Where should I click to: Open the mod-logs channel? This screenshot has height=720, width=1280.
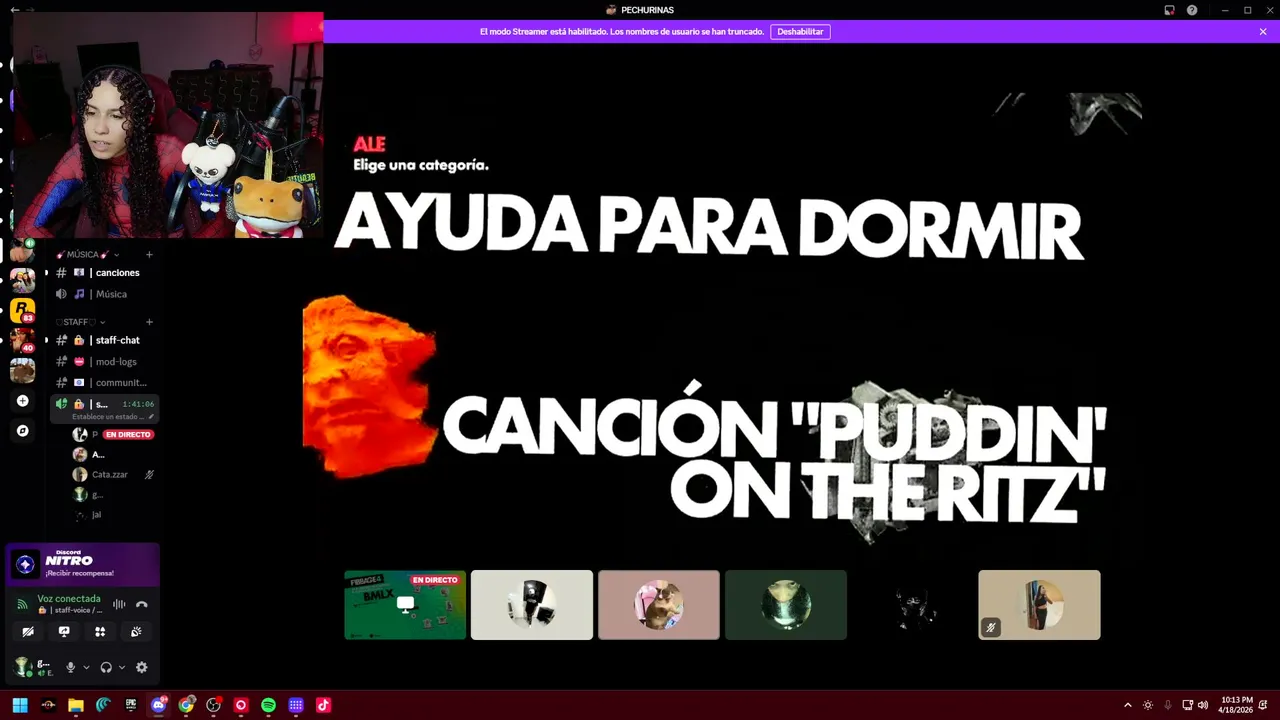tap(105, 361)
